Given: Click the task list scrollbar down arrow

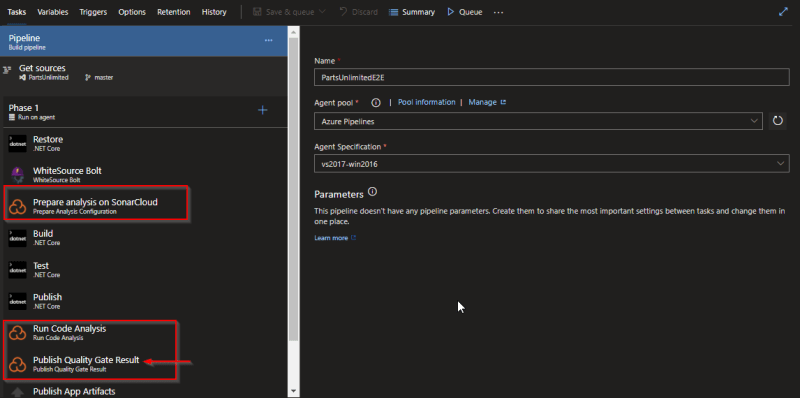Looking at the screenshot, I should click(293, 391).
